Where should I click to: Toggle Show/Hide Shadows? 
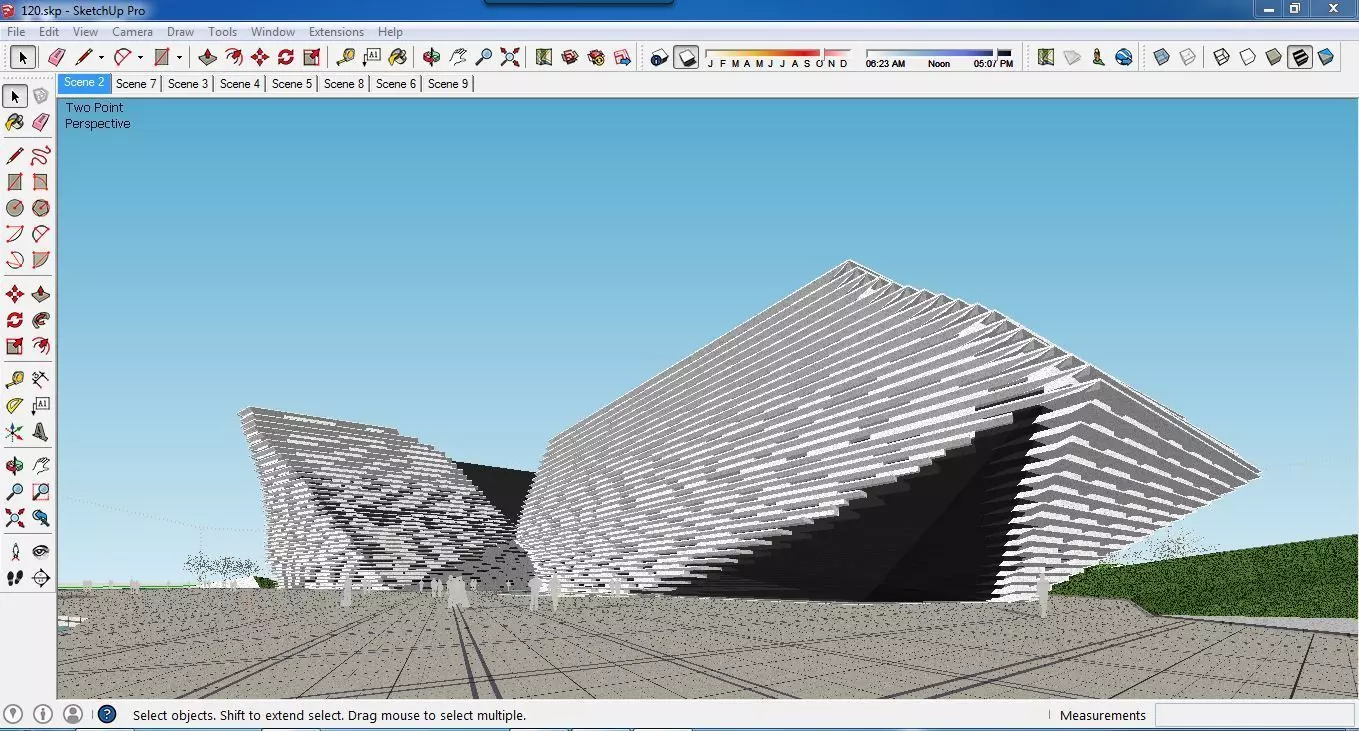[686, 57]
